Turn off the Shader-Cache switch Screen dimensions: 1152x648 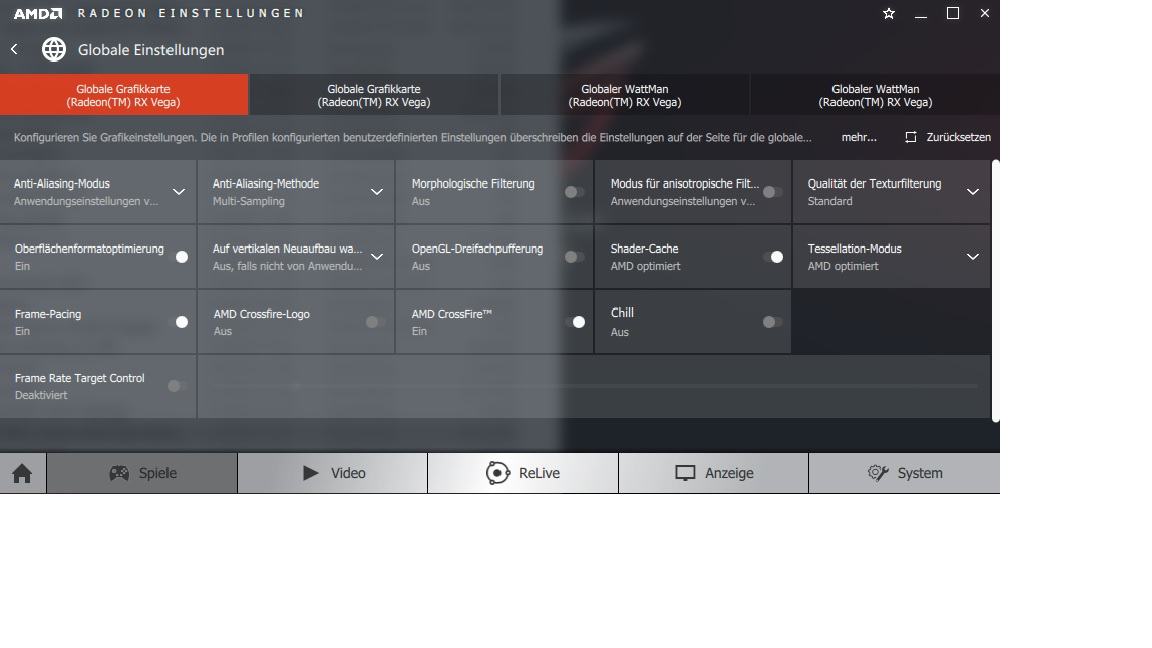pos(773,256)
